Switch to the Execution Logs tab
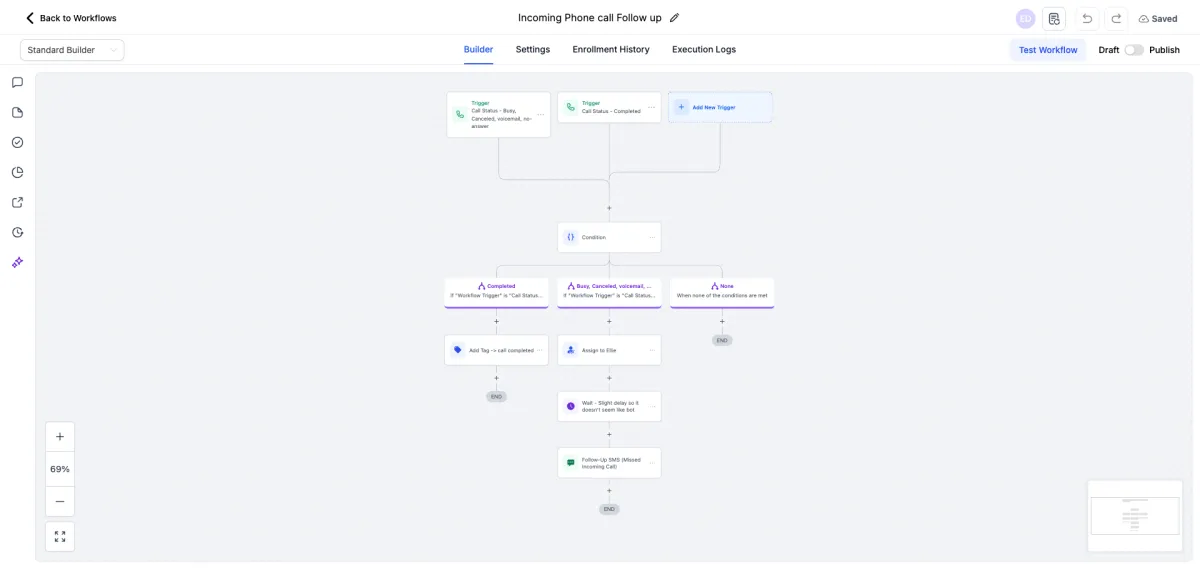The height and width of the screenshot is (569, 1200). point(703,50)
